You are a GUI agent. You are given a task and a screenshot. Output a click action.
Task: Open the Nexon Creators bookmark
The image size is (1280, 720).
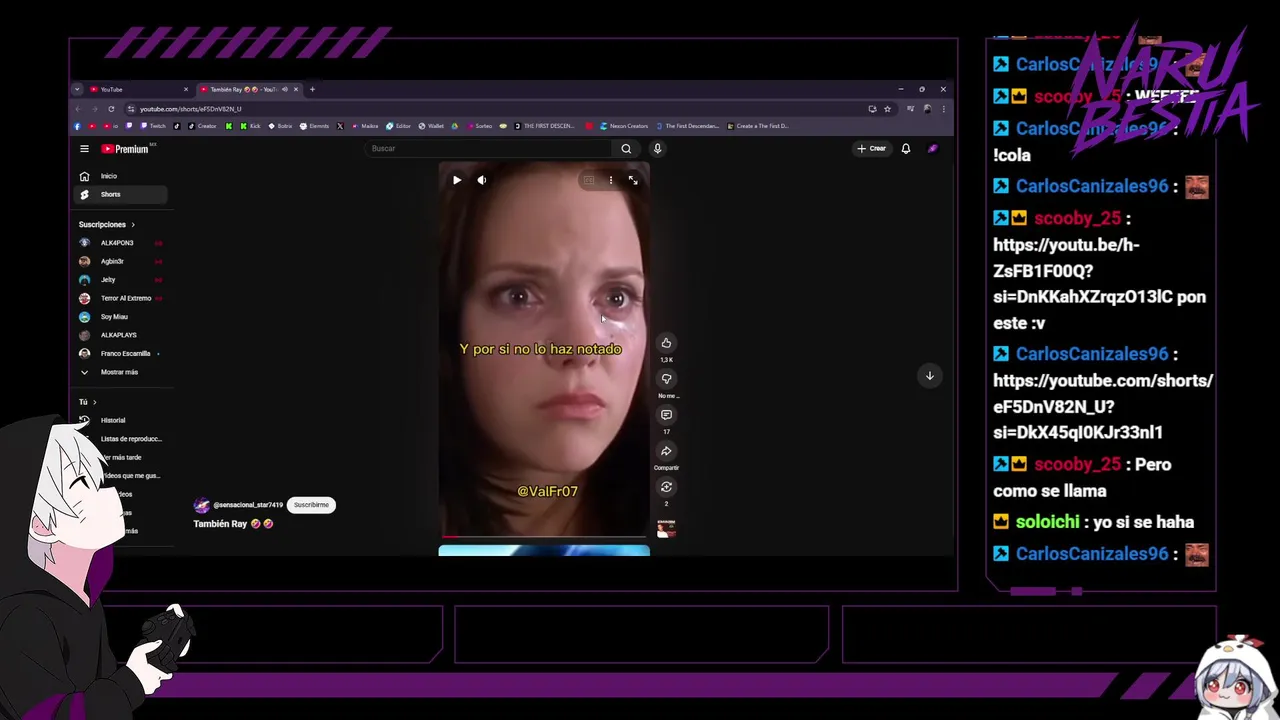click(x=624, y=126)
